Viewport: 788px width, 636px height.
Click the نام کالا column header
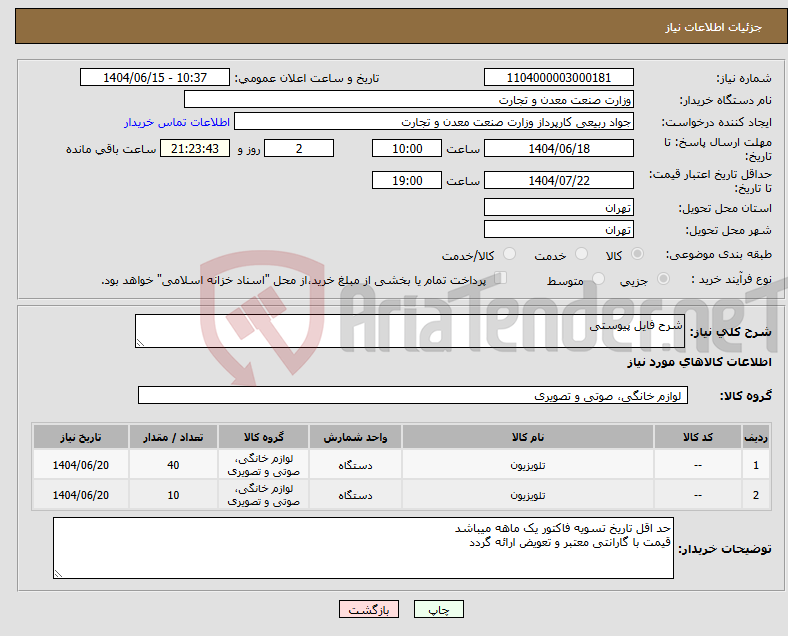[x=528, y=437]
